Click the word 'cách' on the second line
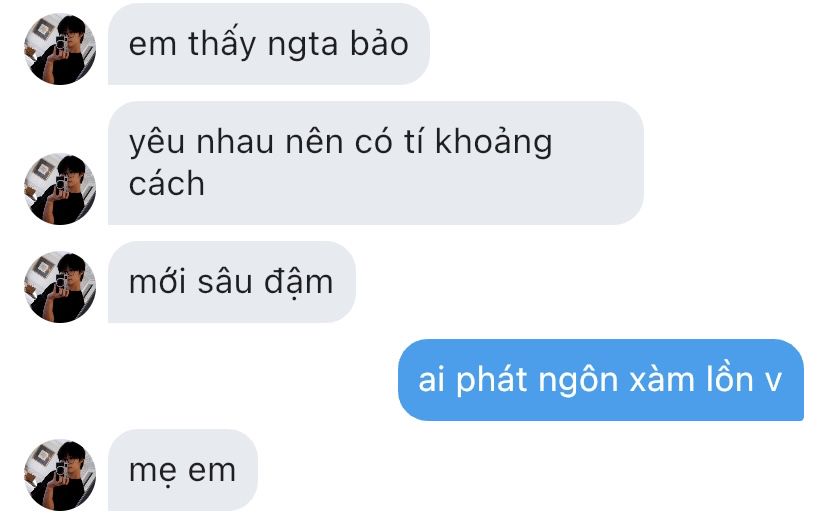The image size is (828, 520). coord(167,183)
